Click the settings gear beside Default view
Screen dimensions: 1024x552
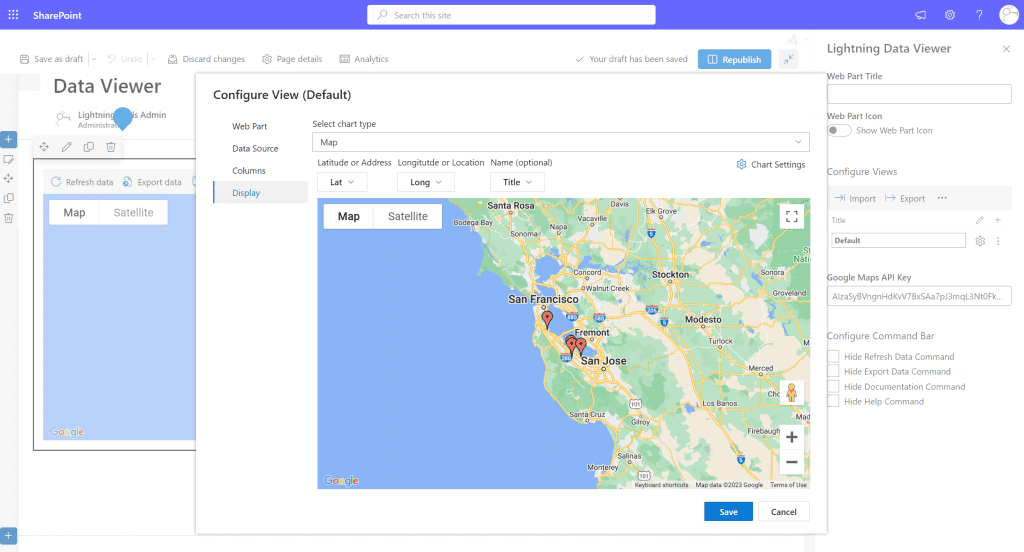[980, 241]
